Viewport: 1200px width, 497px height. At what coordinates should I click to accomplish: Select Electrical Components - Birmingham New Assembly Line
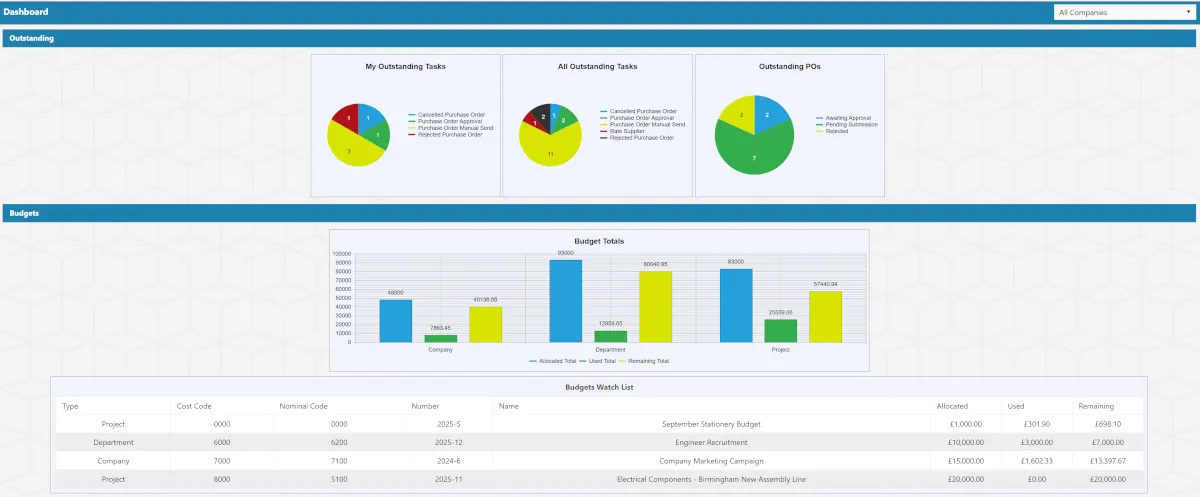tap(711, 479)
